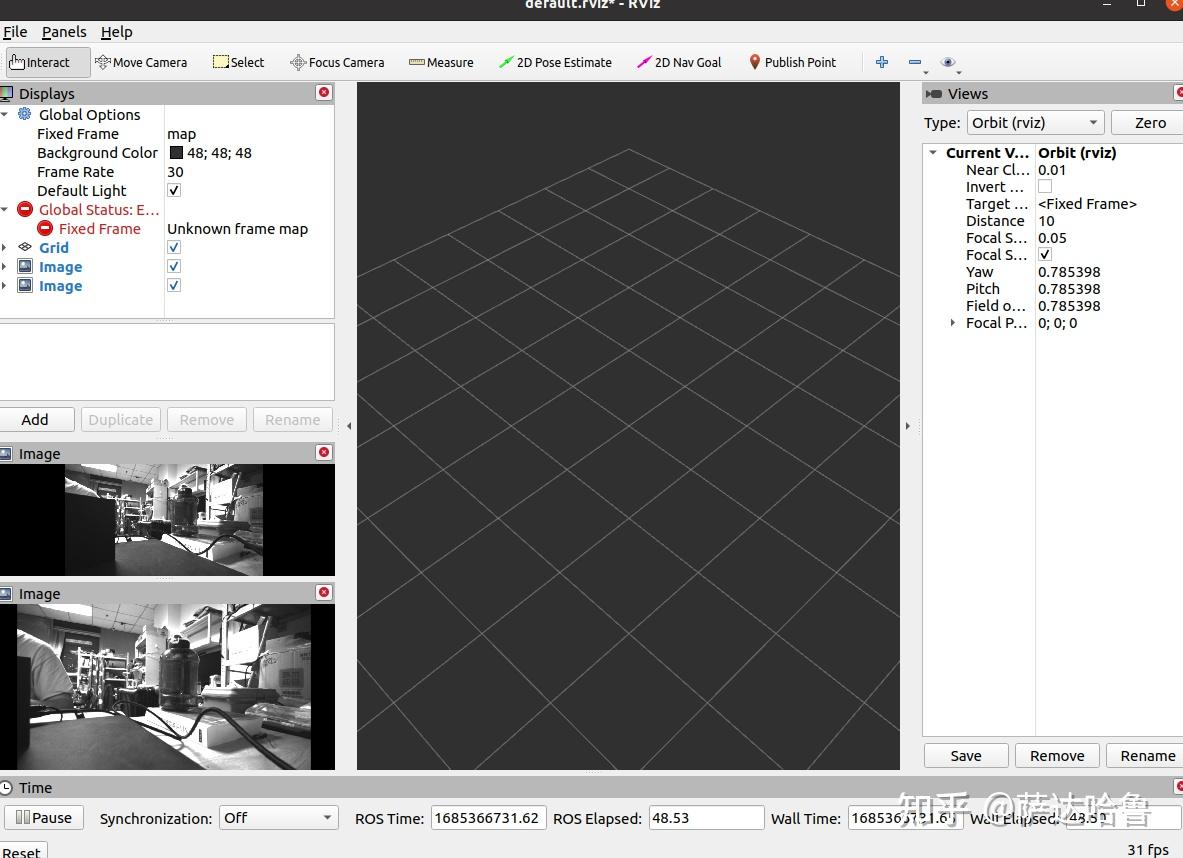Screen dimensions: 1183x858
Task: Click the Zero view button
Action: click(1148, 122)
